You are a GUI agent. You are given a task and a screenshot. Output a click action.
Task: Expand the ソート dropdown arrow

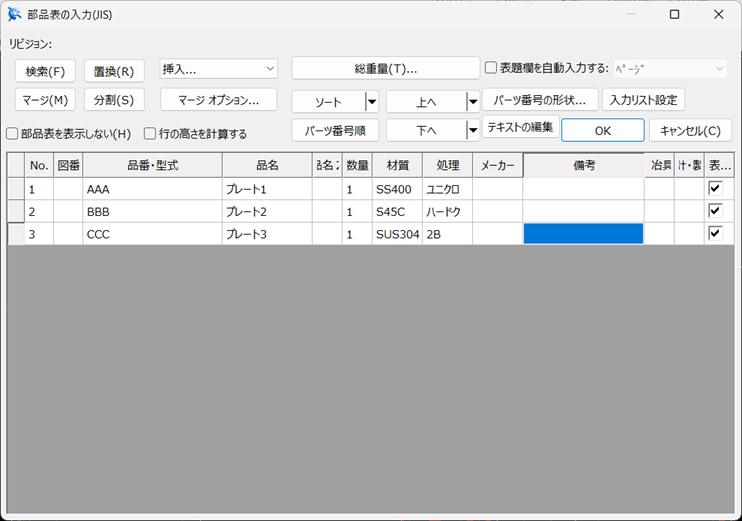(372, 102)
